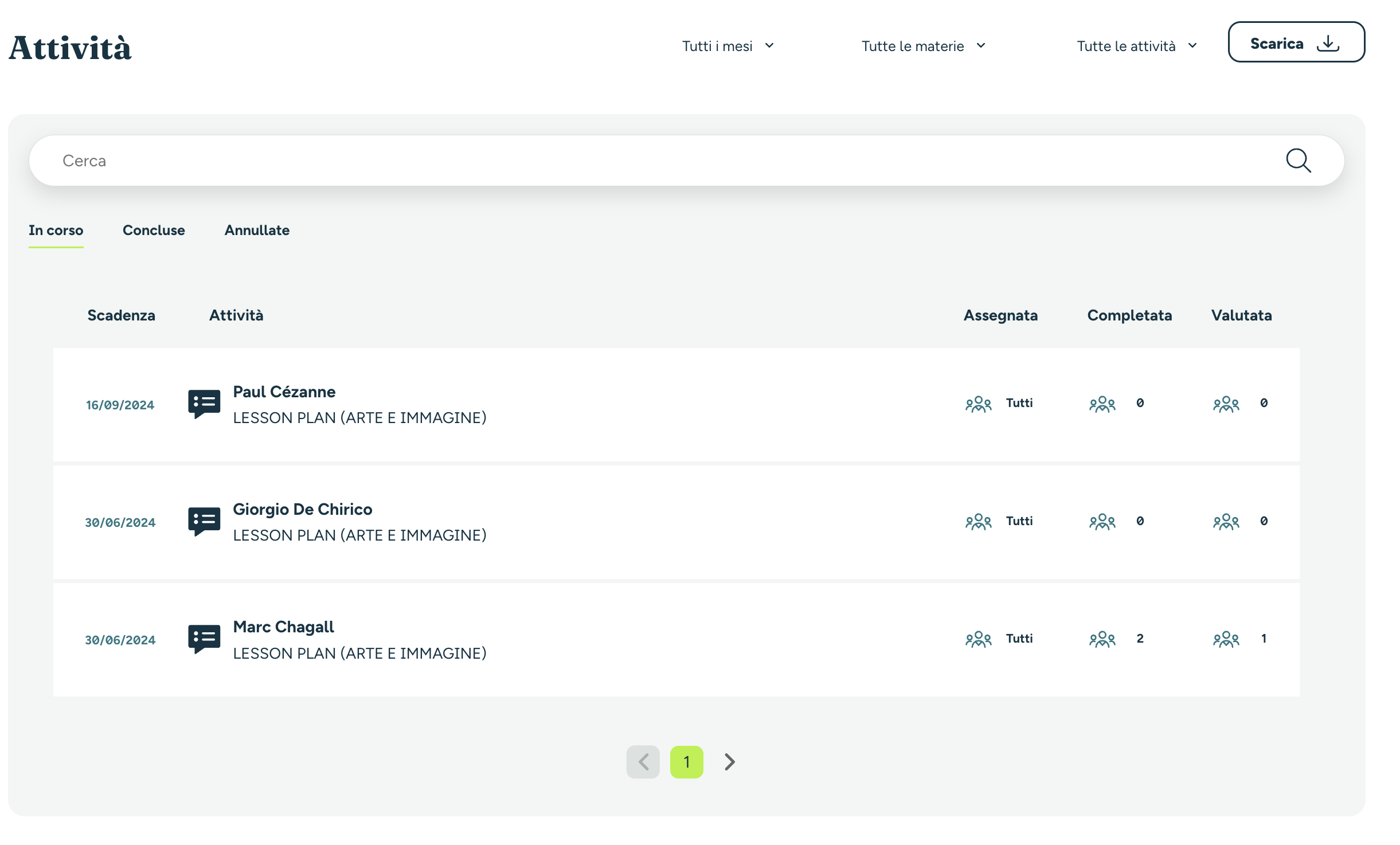Viewport: 1400px width, 845px height.
Task: Click Assegnata group icon in Marc Chagall row
Action: (979, 639)
